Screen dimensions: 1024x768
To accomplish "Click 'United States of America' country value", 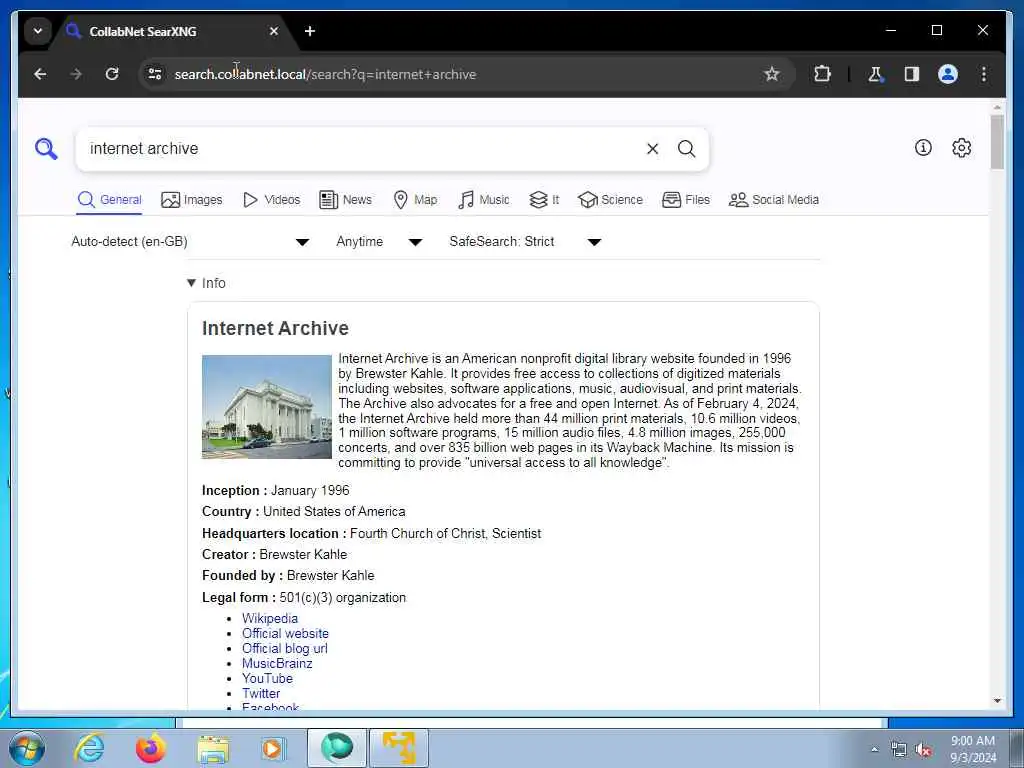I will (x=334, y=511).
